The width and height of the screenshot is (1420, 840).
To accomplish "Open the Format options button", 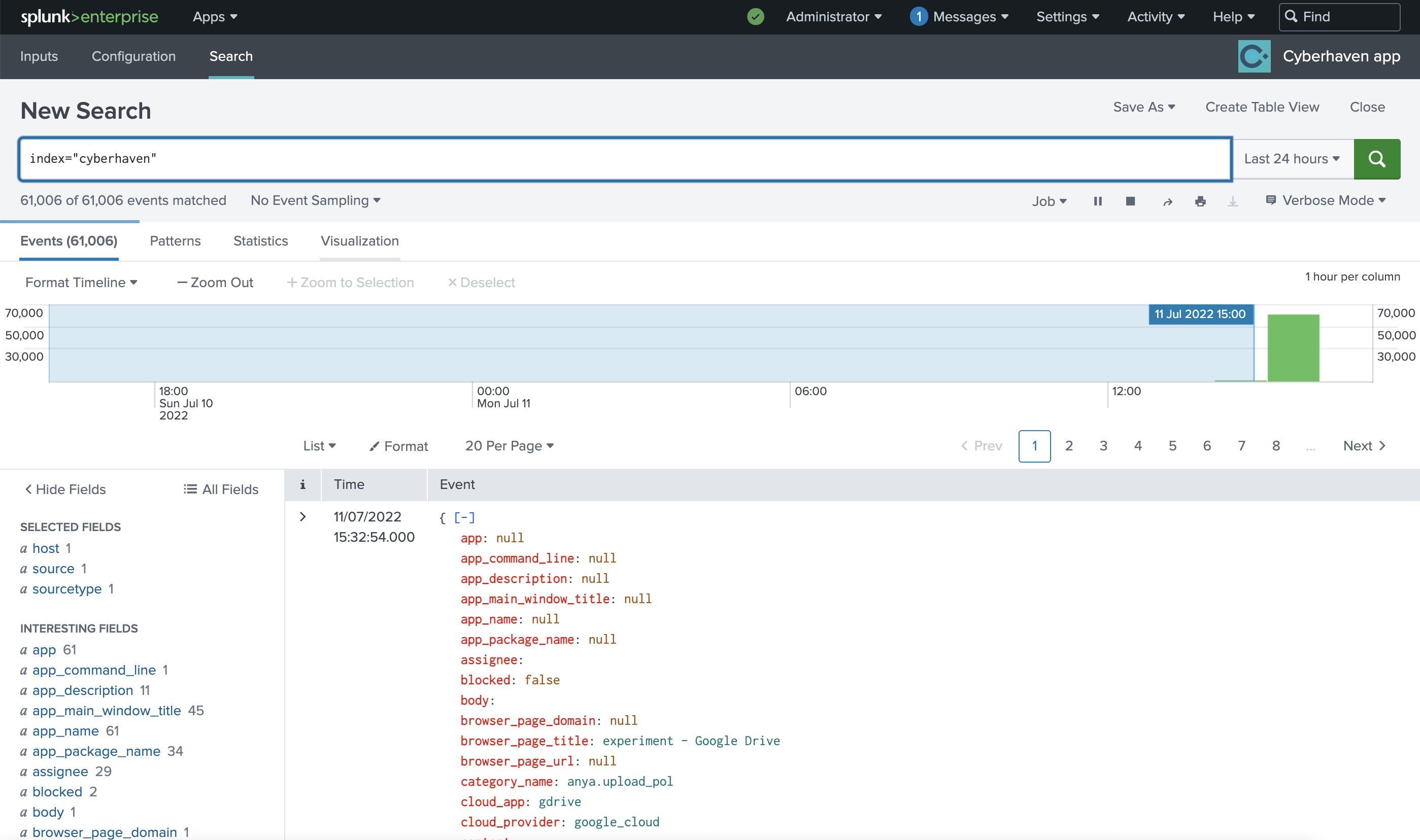I will point(398,446).
